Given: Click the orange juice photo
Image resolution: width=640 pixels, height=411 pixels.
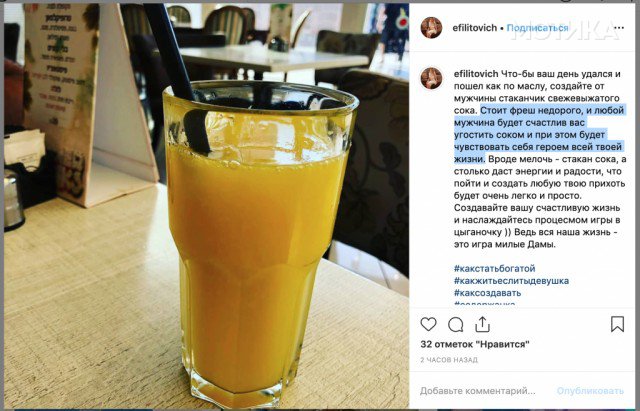Looking at the screenshot, I should [x=207, y=206].
